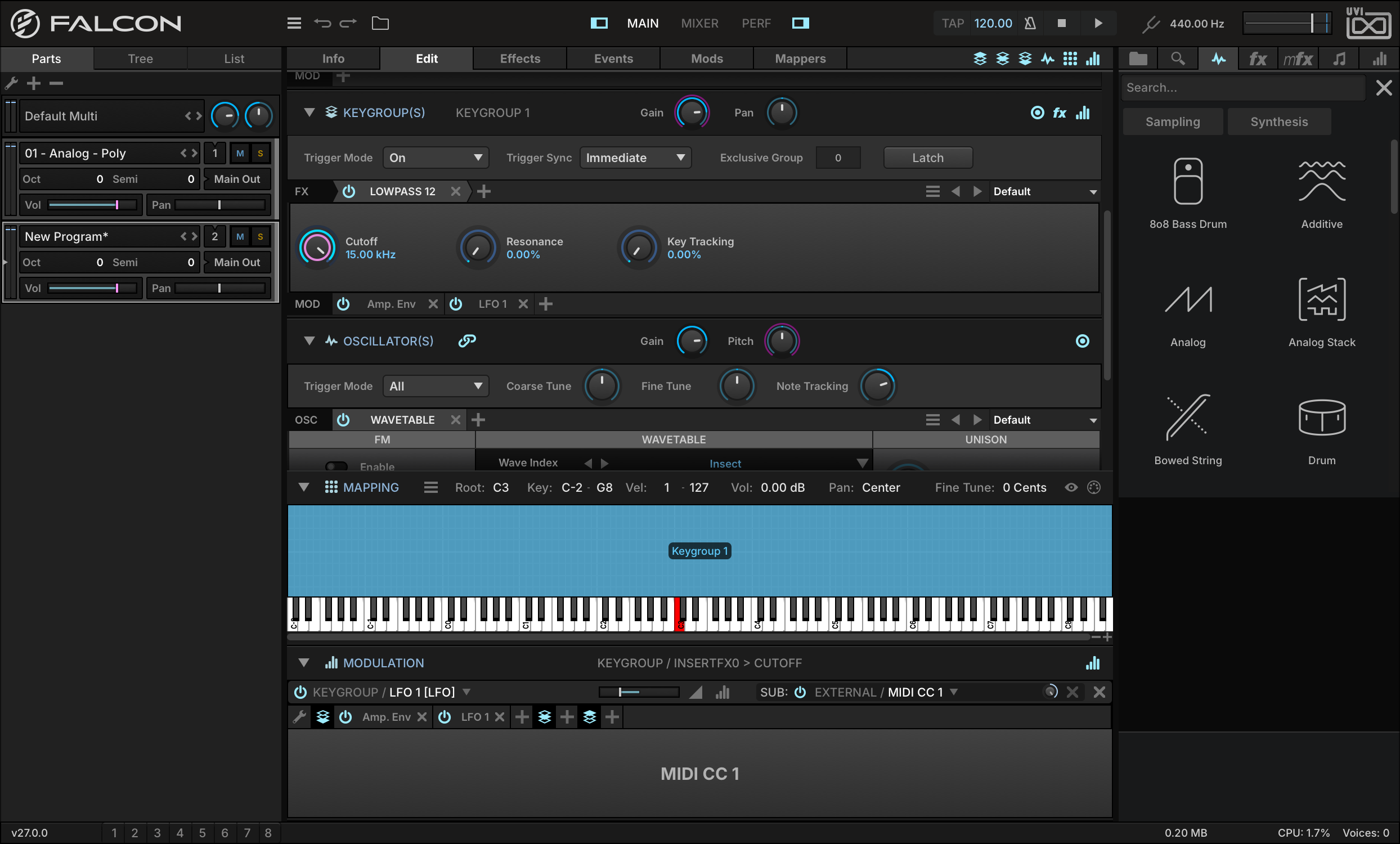This screenshot has width=1400, height=844.
Task: Click the tuning fork icon
Action: [1151, 24]
